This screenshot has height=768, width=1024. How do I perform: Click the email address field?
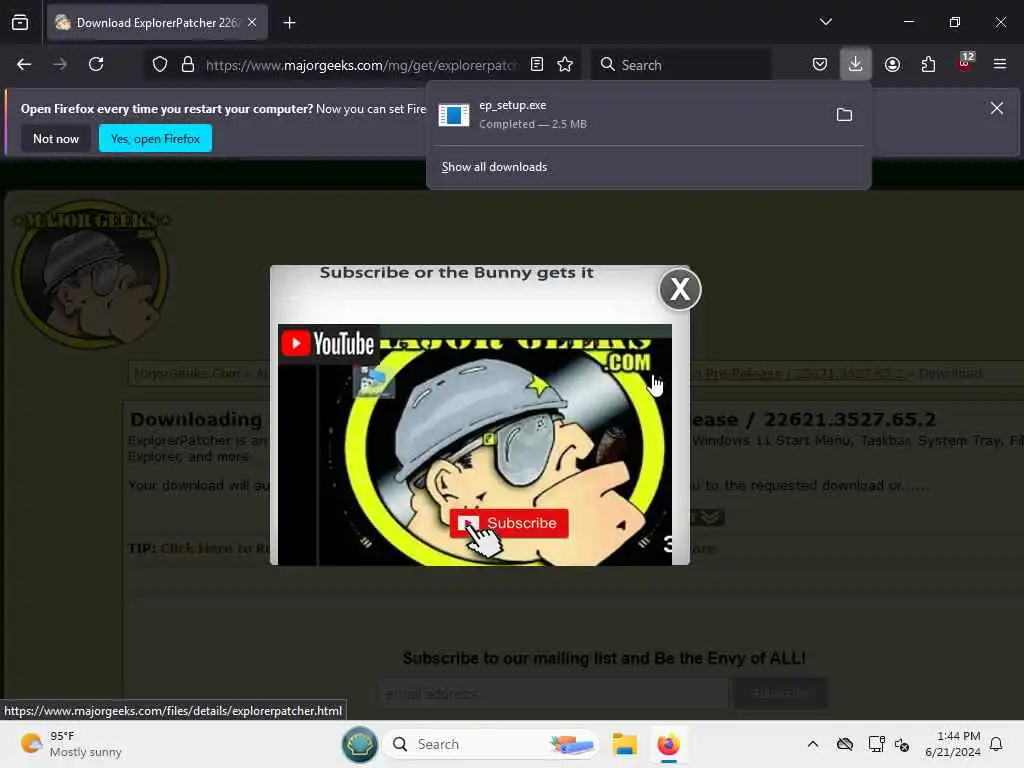click(554, 694)
